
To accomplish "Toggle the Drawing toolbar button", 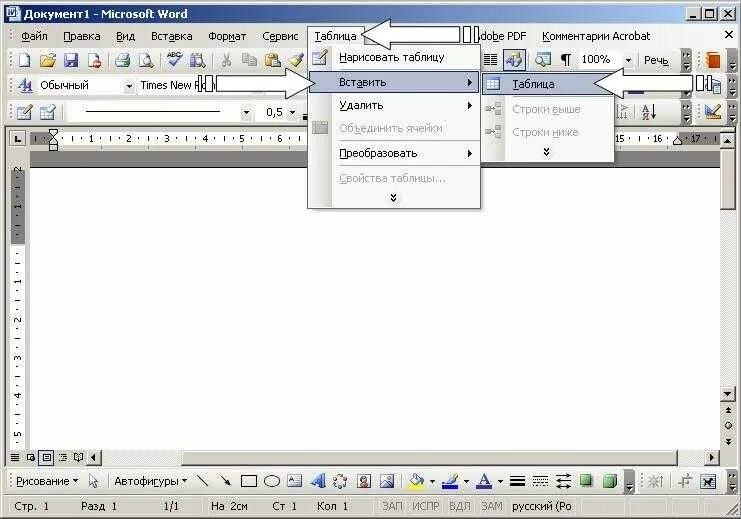I will (514, 60).
